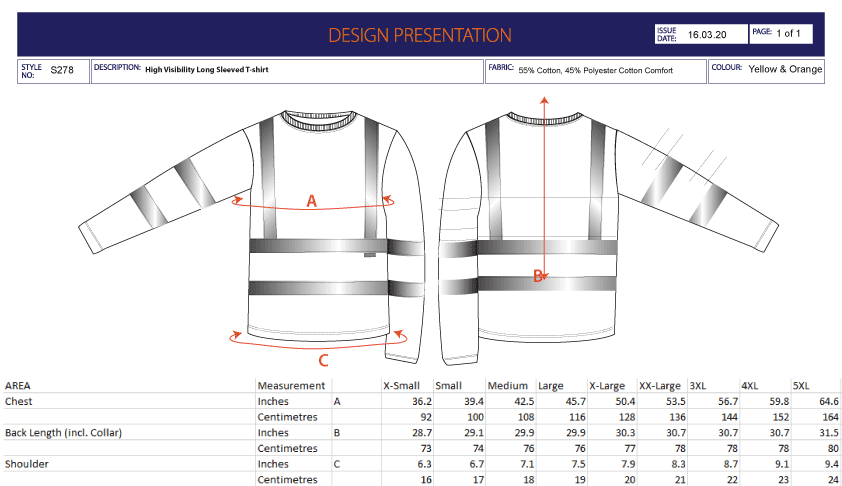Select the chest value 56.7
This screenshot has width=842, height=486.
[x=728, y=401]
